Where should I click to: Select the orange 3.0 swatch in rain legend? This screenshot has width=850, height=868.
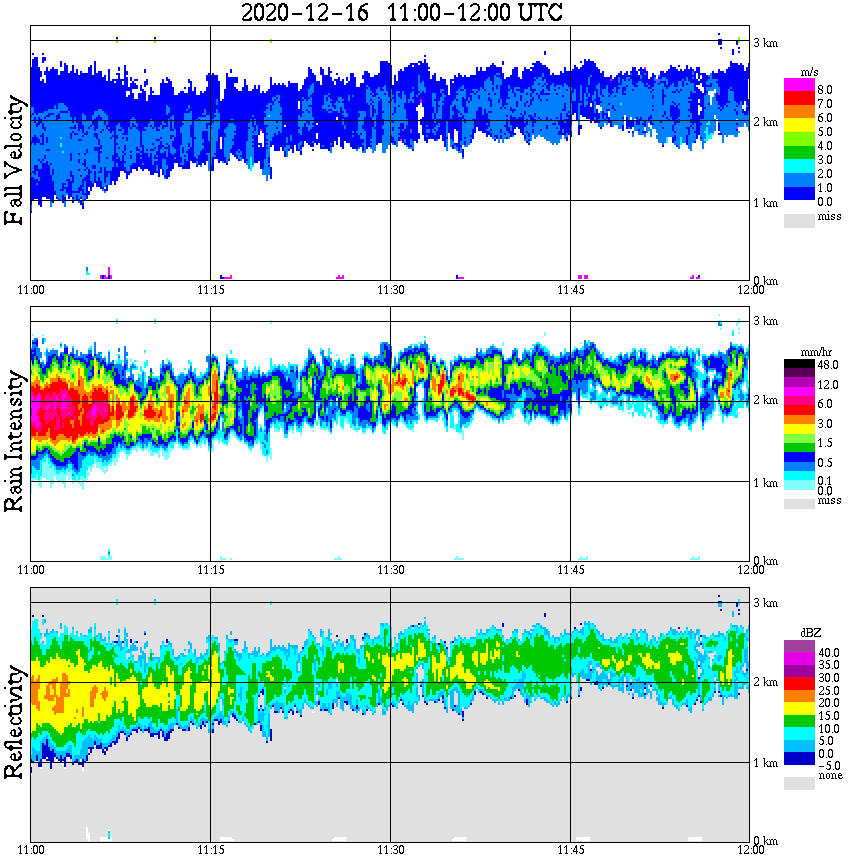click(x=800, y=420)
